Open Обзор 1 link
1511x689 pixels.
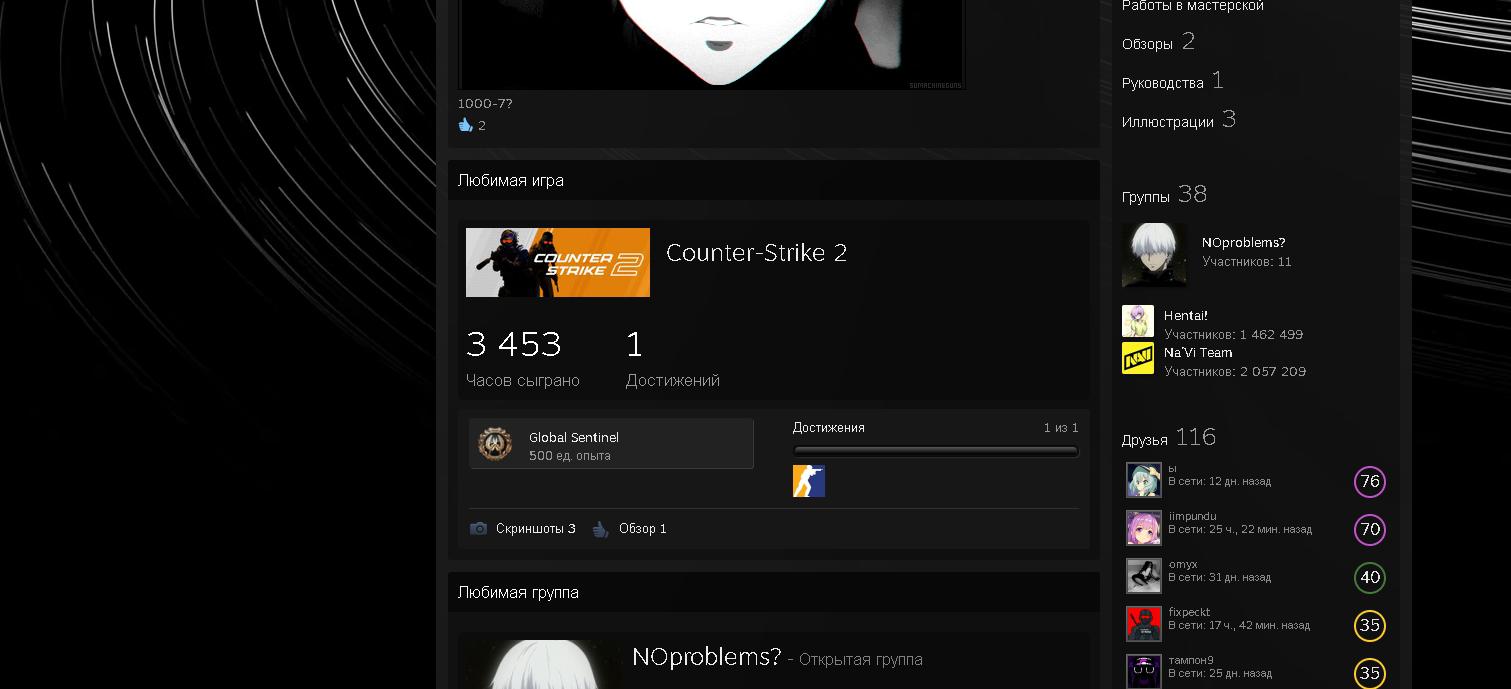642,528
